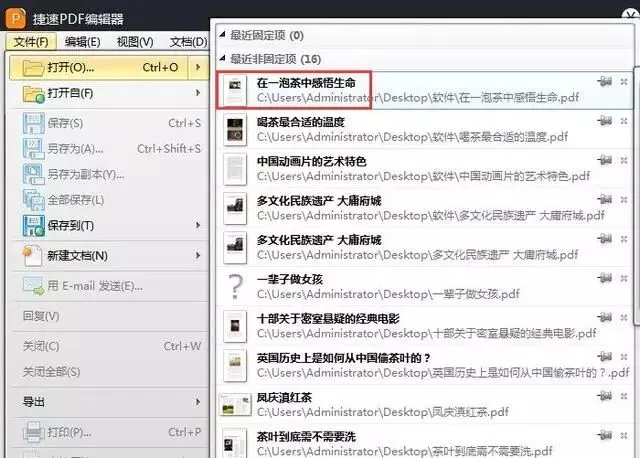
Task: Click the 新建文档(N) page icon
Action: pos(33,256)
